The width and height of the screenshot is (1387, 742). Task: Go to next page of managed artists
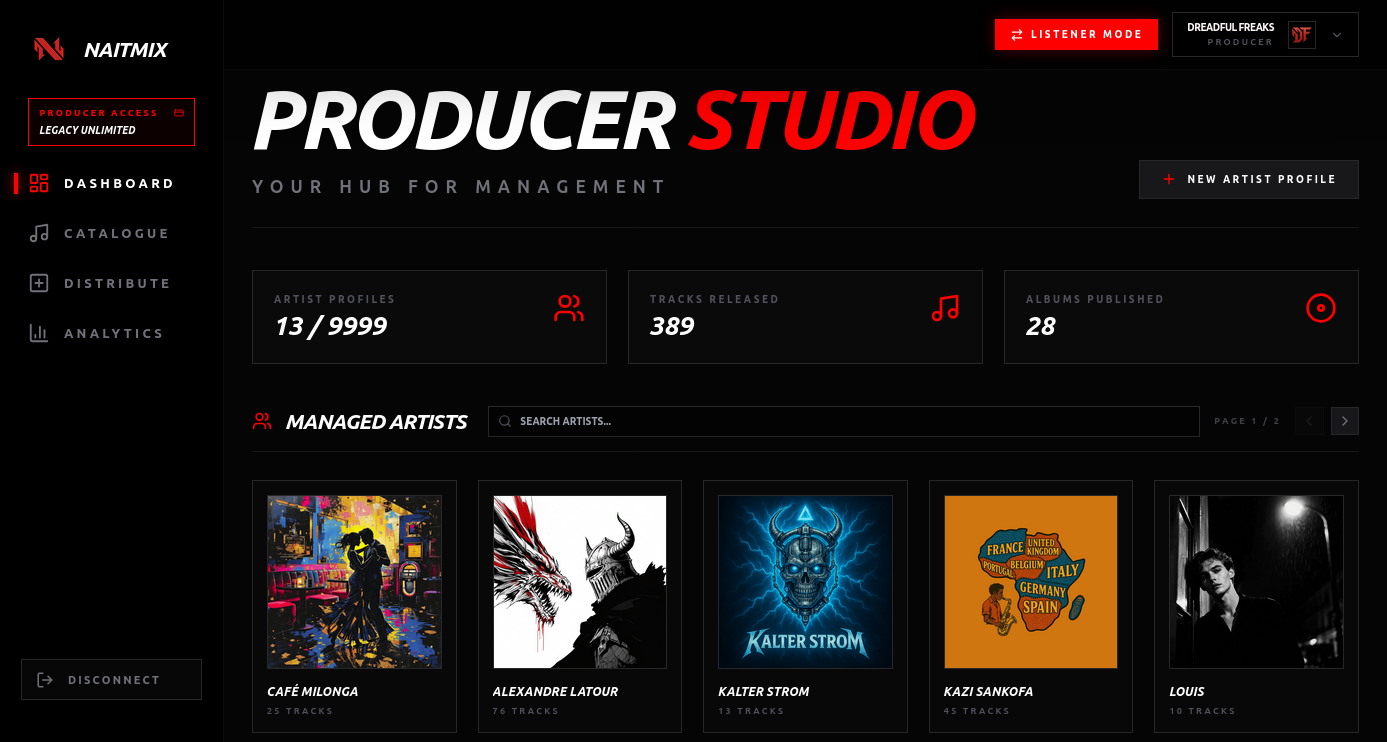coord(1345,421)
